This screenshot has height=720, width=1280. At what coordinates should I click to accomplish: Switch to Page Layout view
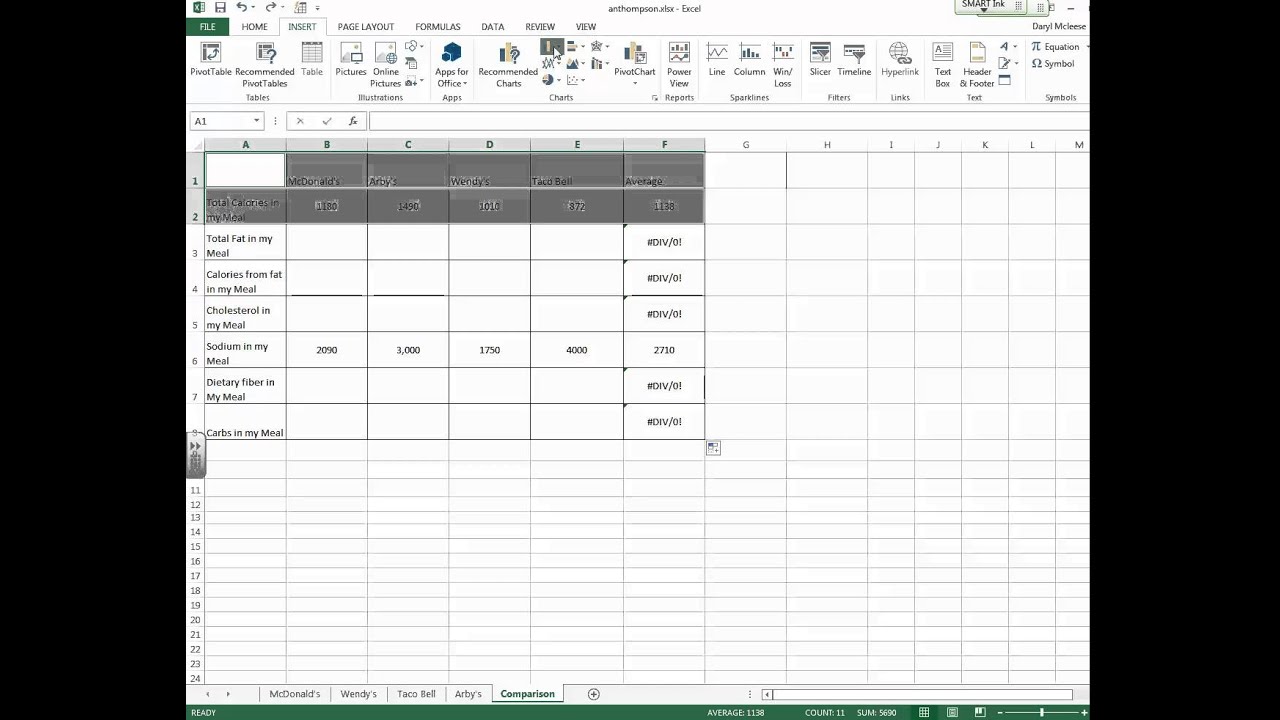(952, 712)
